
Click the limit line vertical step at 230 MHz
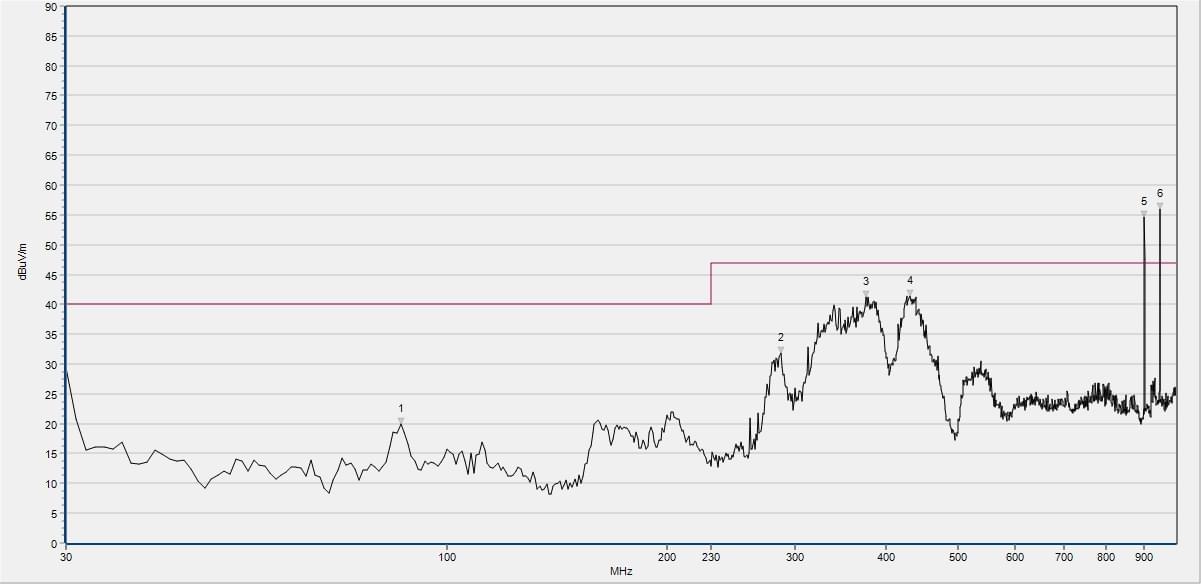click(711, 284)
